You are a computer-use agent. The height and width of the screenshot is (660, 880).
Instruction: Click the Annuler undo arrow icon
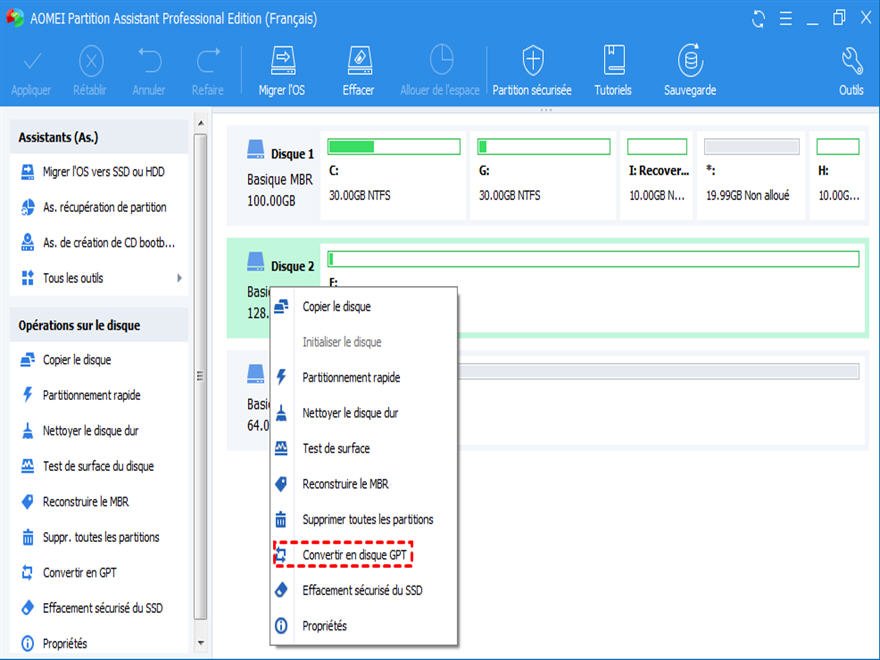149,61
